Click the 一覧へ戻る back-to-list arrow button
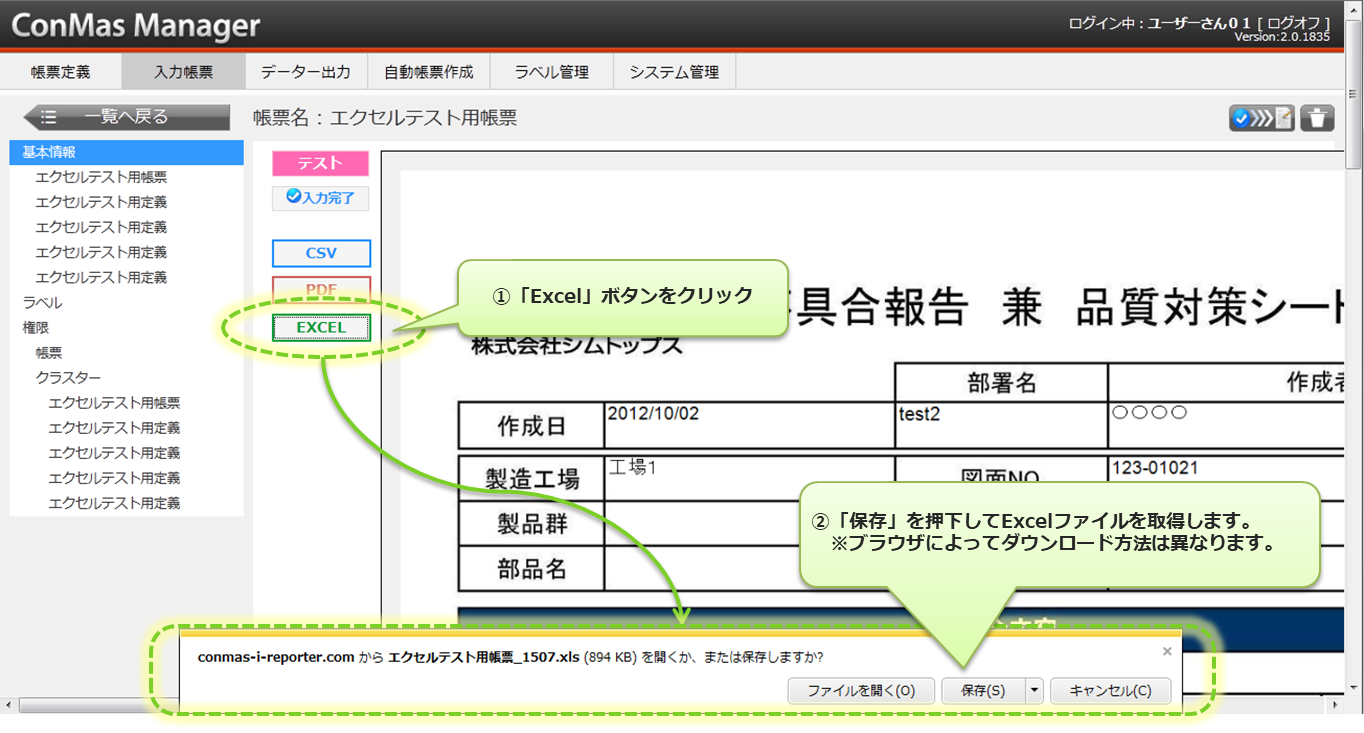 (126, 117)
